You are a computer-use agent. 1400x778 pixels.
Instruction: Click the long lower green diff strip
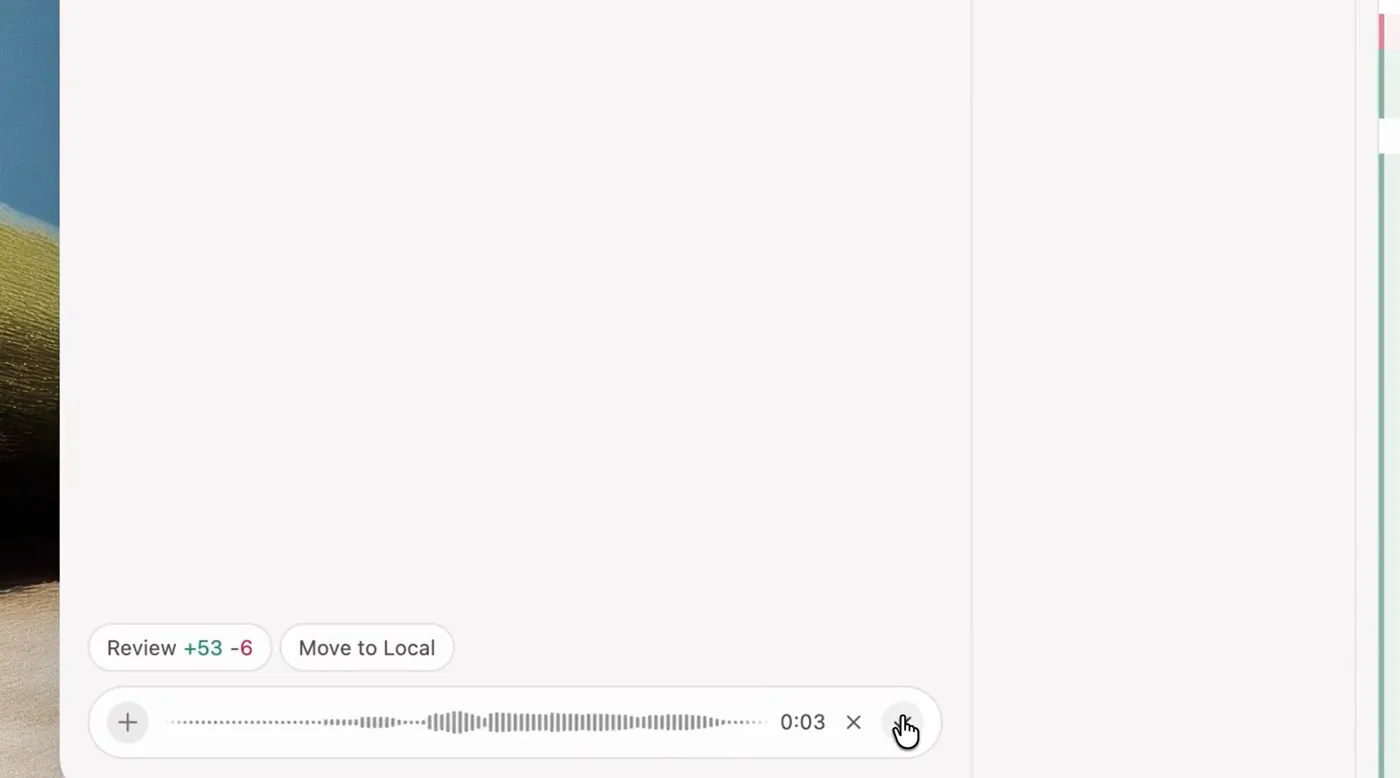[1382, 465]
